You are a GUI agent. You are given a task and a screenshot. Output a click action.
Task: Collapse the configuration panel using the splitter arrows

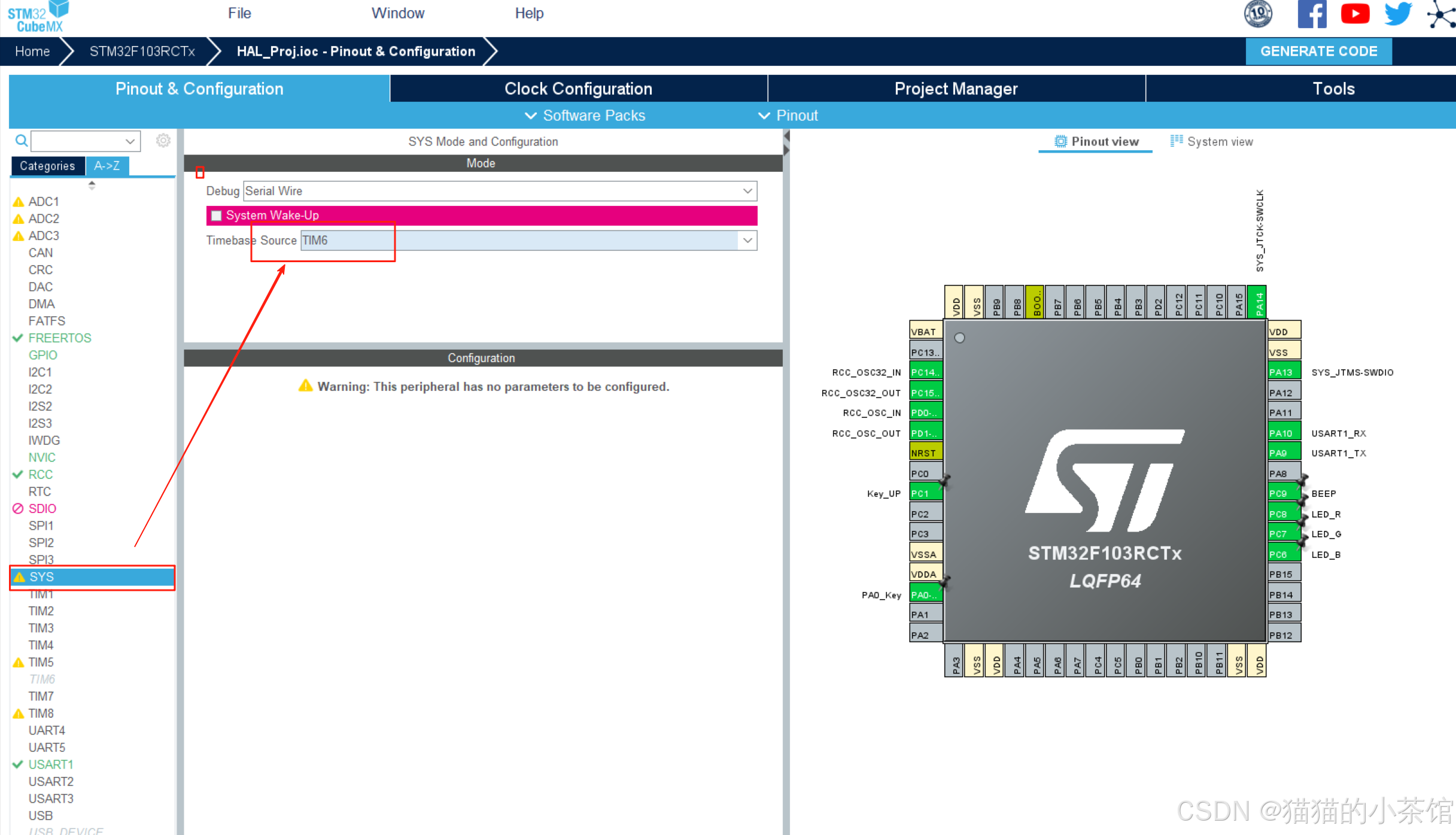[786, 143]
